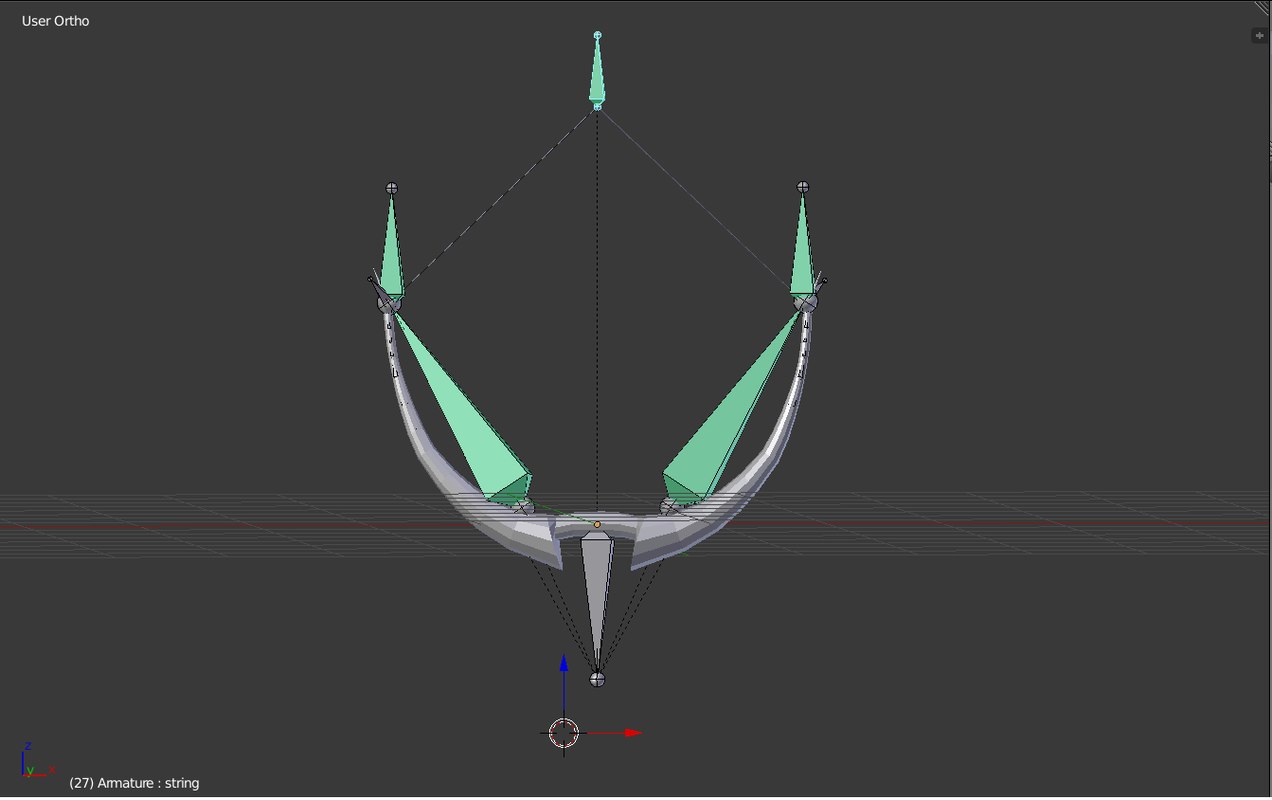Click the 3D cursor at the pivot point

[x=565, y=733]
